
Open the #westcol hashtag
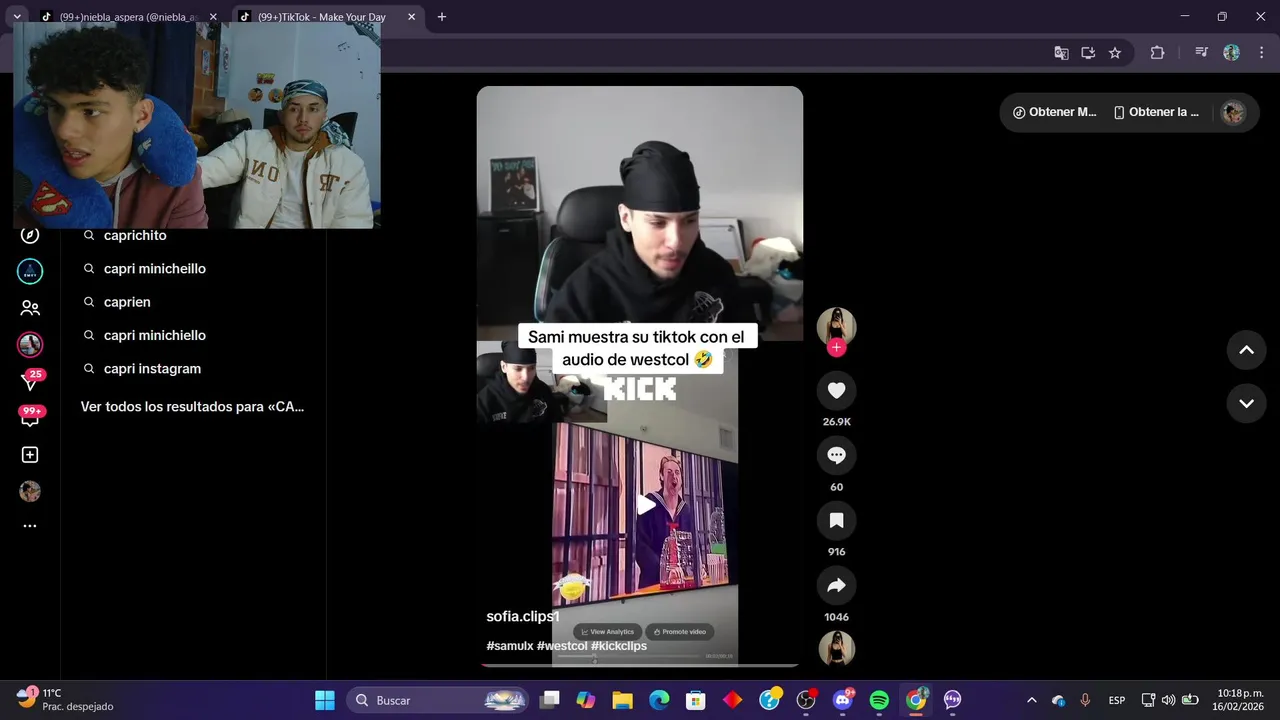[x=562, y=646]
